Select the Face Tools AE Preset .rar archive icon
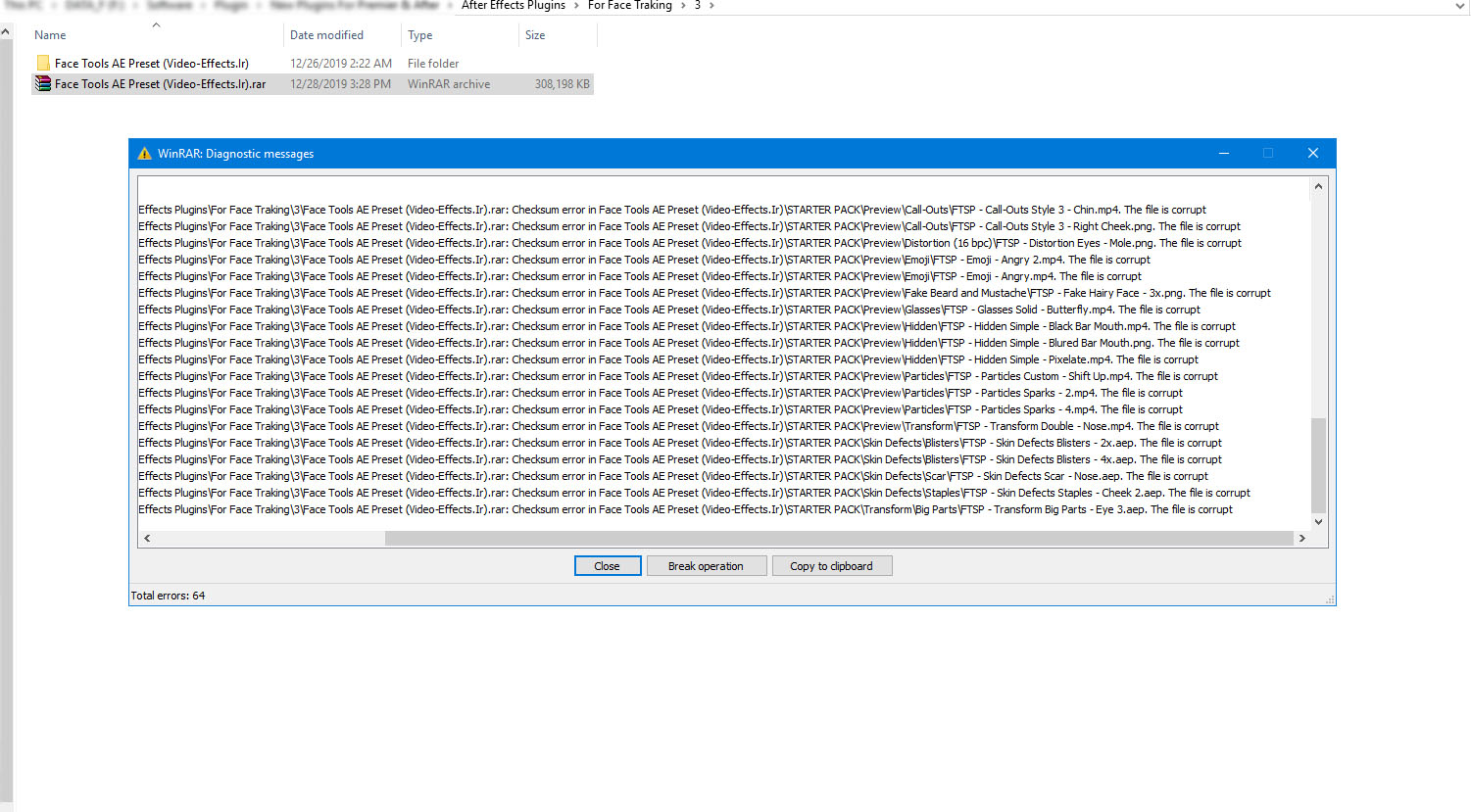 coord(43,84)
